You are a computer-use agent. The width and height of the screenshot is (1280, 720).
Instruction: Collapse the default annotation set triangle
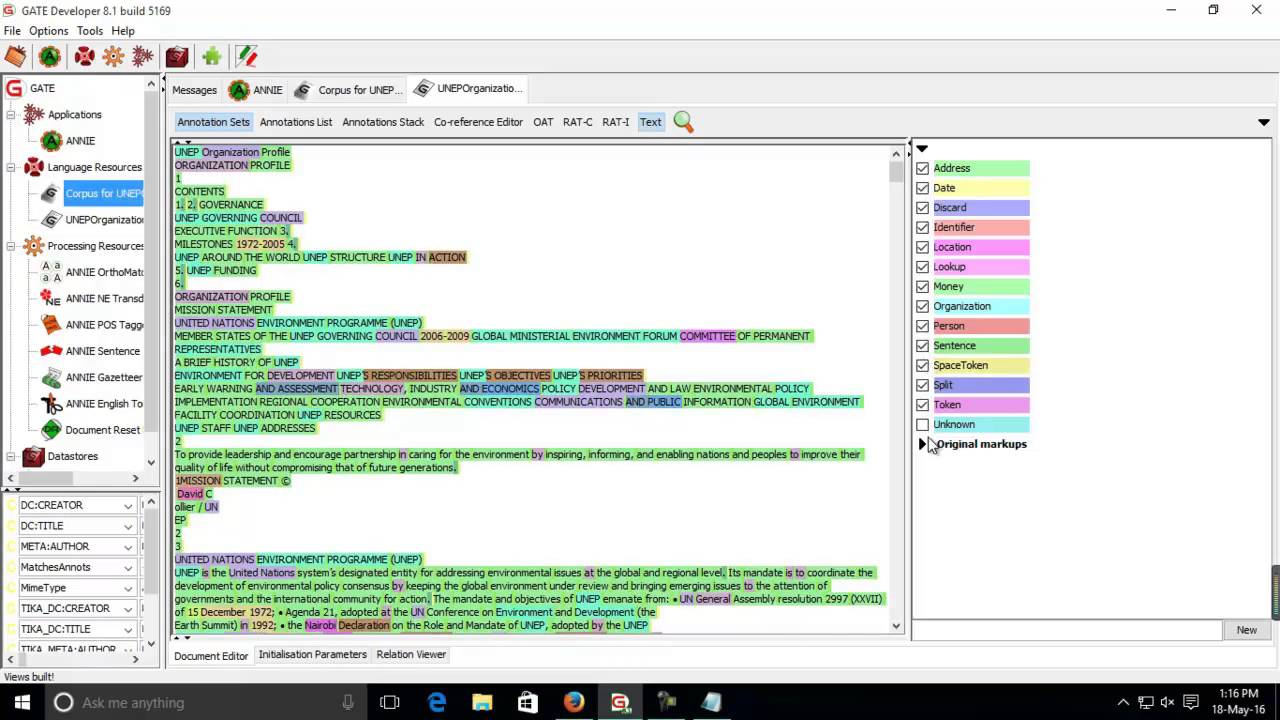click(x=922, y=149)
